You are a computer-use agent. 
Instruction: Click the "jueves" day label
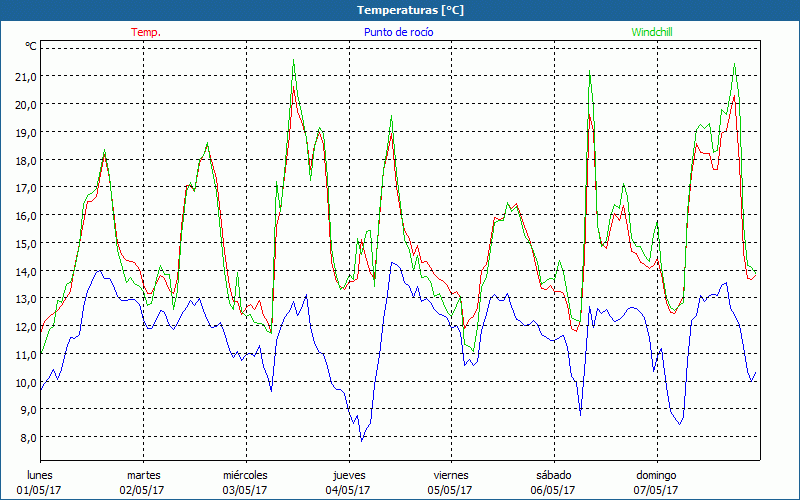pyautogui.click(x=348, y=475)
